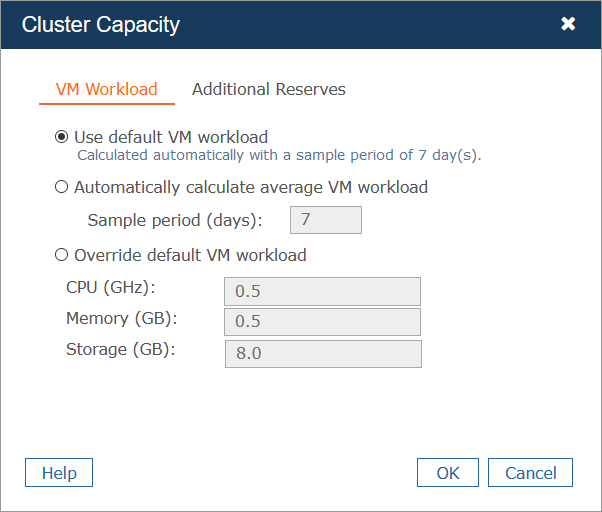The image size is (602, 512).
Task: Confirm settings with the OK button
Action: (448, 472)
